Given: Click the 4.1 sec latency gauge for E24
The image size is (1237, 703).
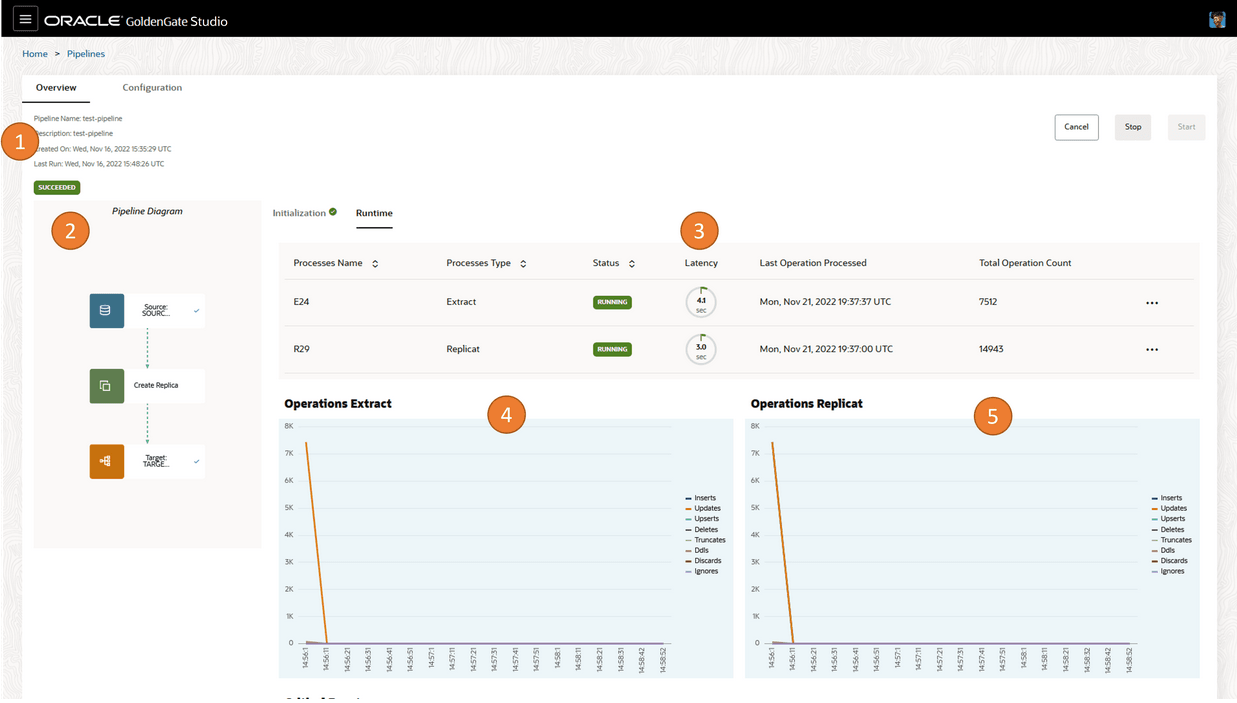Looking at the screenshot, I should coord(700,301).
